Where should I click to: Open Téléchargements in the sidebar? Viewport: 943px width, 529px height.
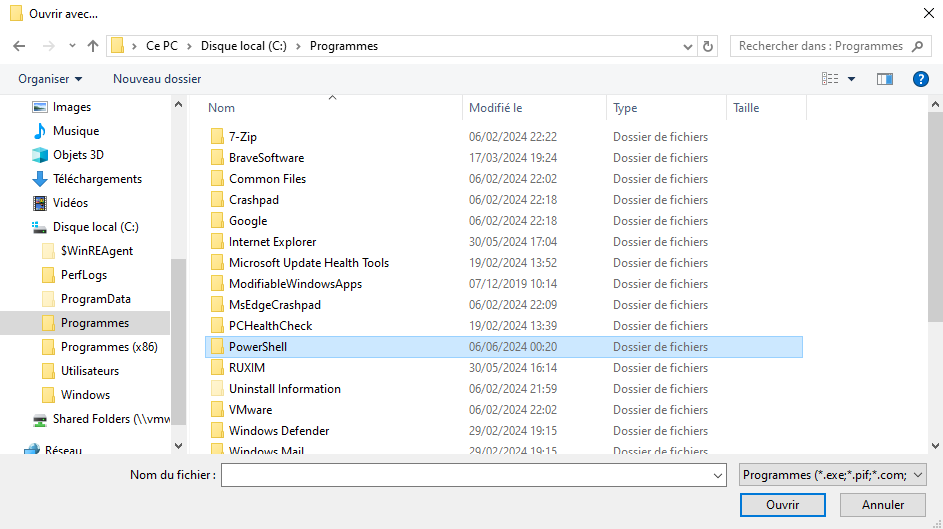97,179
